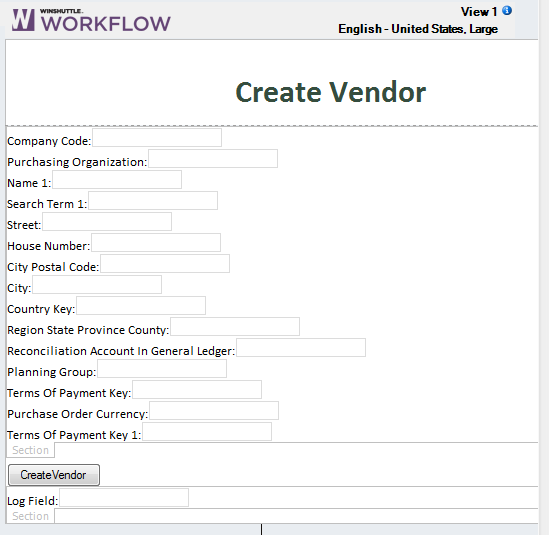This screenshot has width=549, height=535.
Task: Click the Create Vendor button
Action: point(54,475)
